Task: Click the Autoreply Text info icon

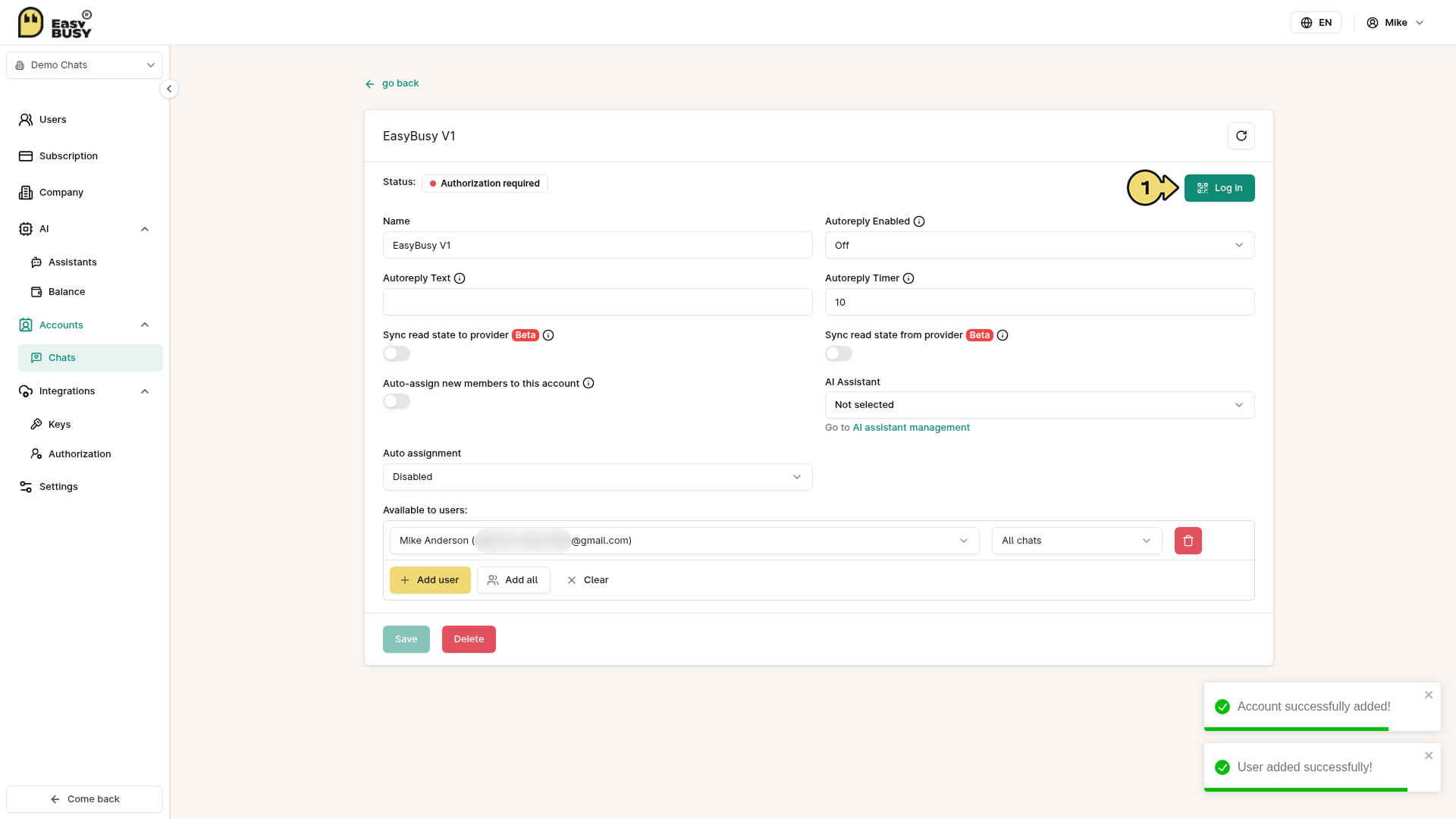Action: [x=460, y=278]
